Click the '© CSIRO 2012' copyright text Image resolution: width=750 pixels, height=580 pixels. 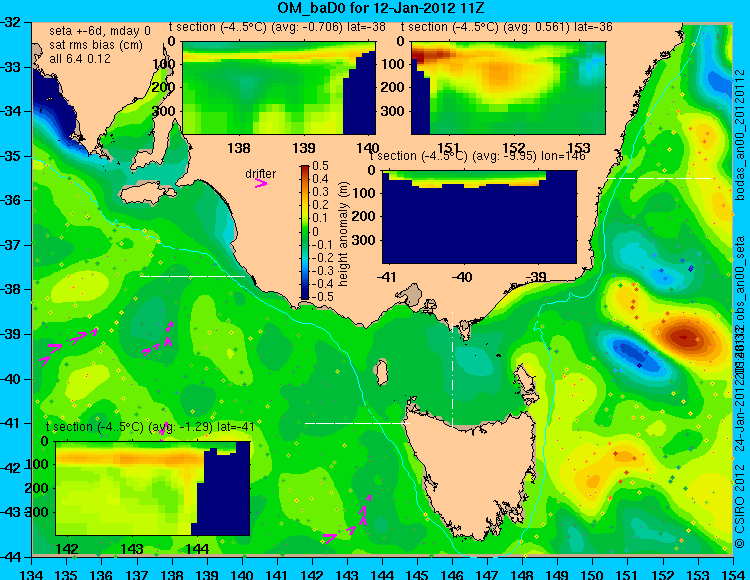point(739,506)
